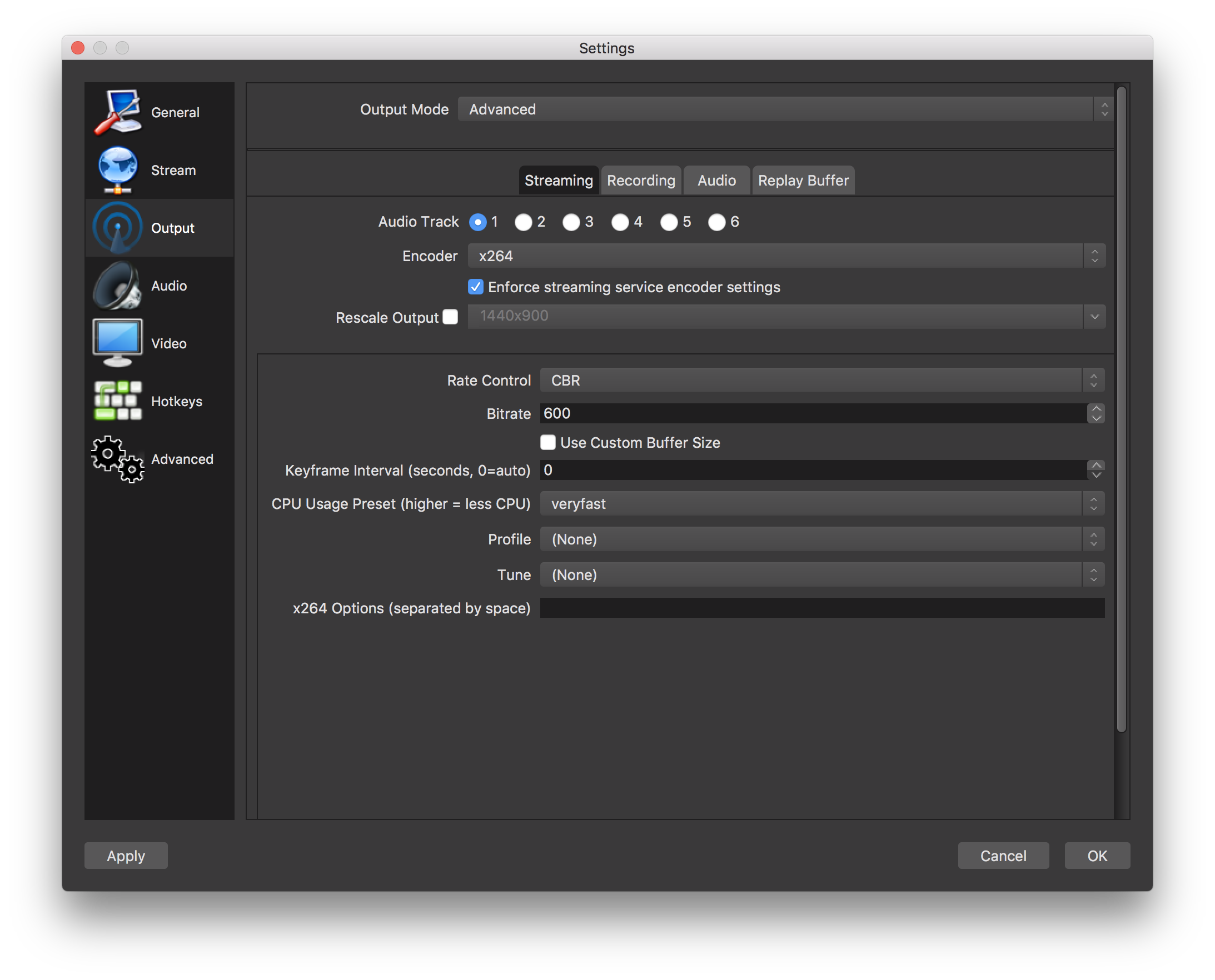Image resolution: width=1215 pixels, height=980 pixels.
Task: Click the x264 Options text field
Action: [822, 607]
